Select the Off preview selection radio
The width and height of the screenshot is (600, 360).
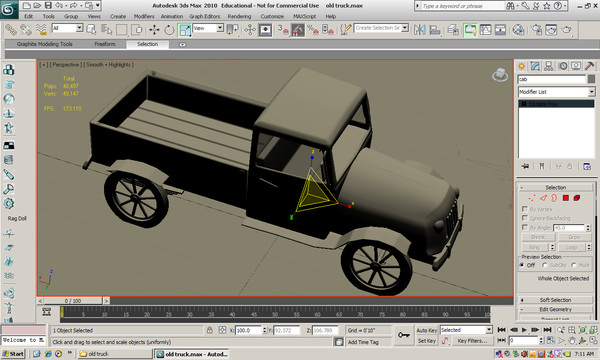522,265
